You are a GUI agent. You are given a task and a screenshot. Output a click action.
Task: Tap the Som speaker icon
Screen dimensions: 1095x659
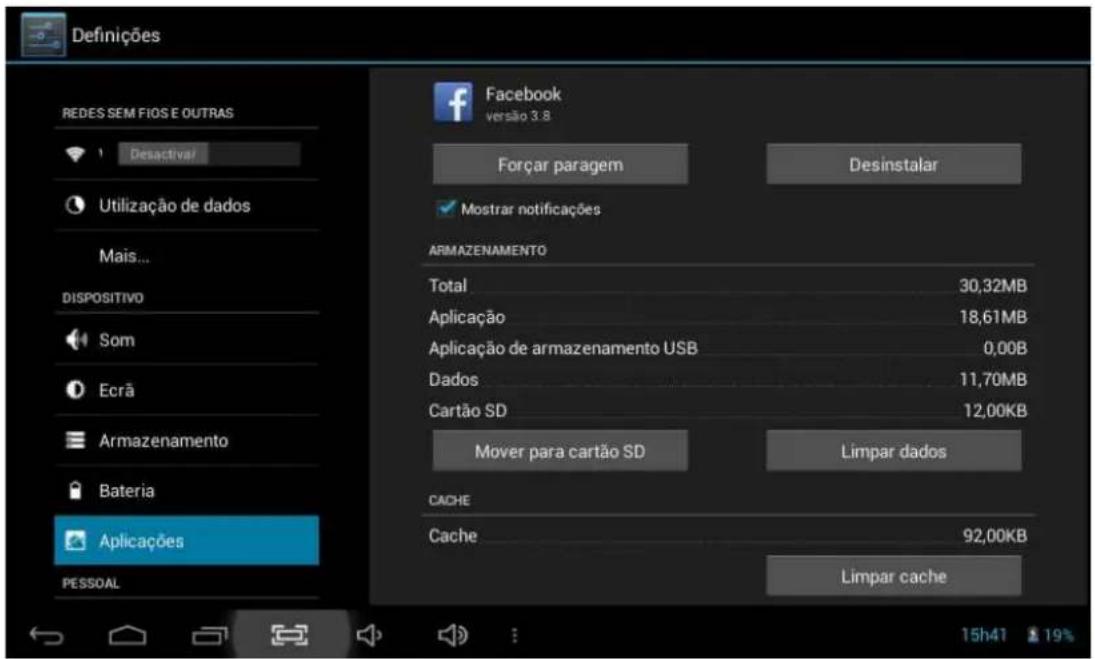click(75, 340)
